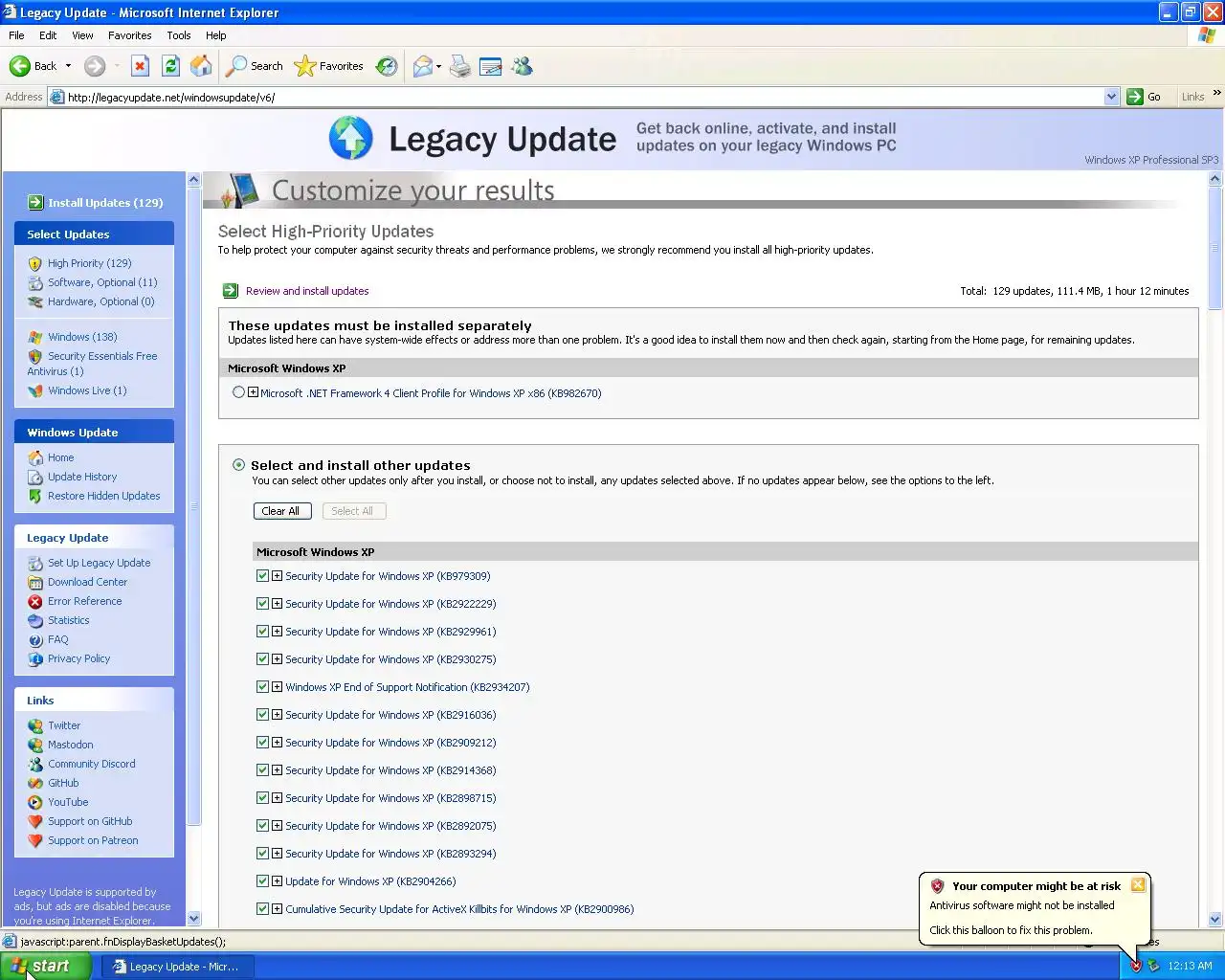Uncheck ActiveX Killbits KB2900986 update

click(x=262, y=909)
